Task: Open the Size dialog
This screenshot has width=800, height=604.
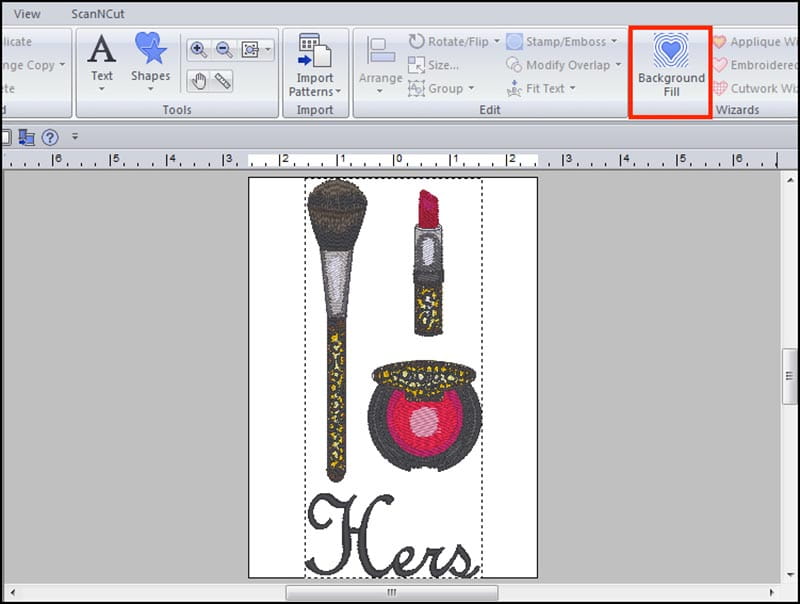Action: pos(434,65)
